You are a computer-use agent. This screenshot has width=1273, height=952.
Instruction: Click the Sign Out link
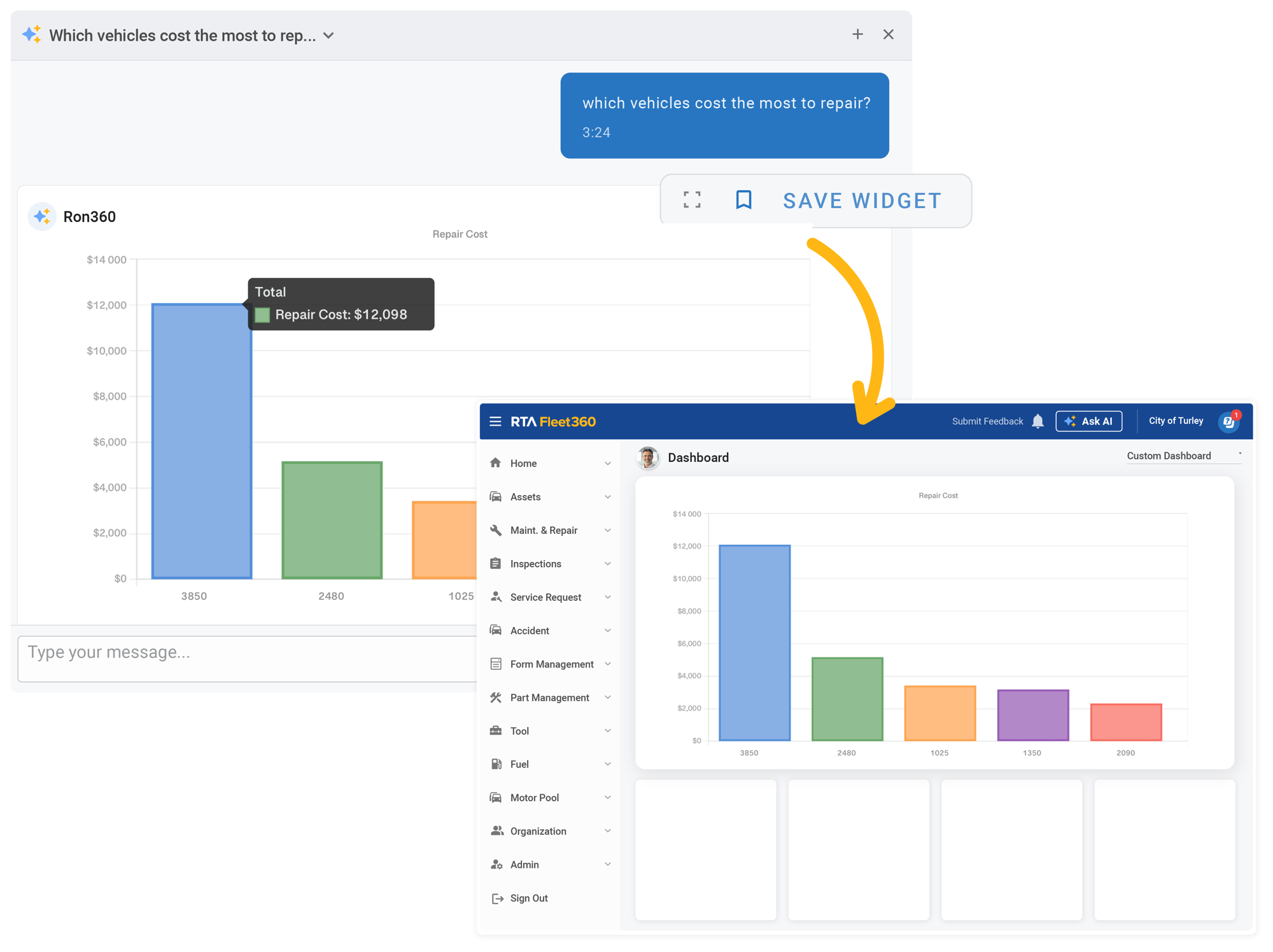click(529, 899)
